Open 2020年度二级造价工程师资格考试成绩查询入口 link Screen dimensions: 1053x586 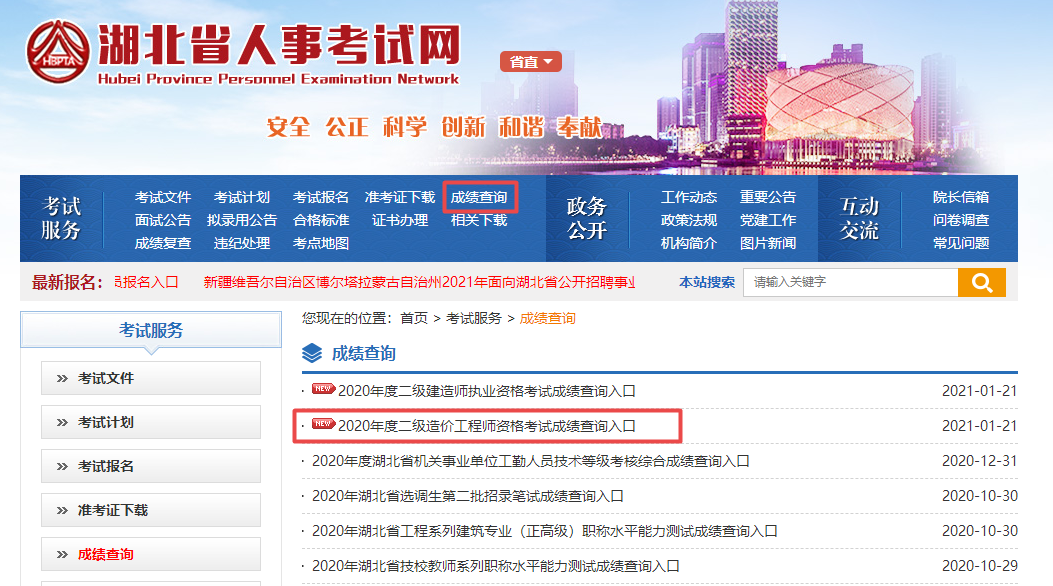pyautogui.click(x=486, y=426)
